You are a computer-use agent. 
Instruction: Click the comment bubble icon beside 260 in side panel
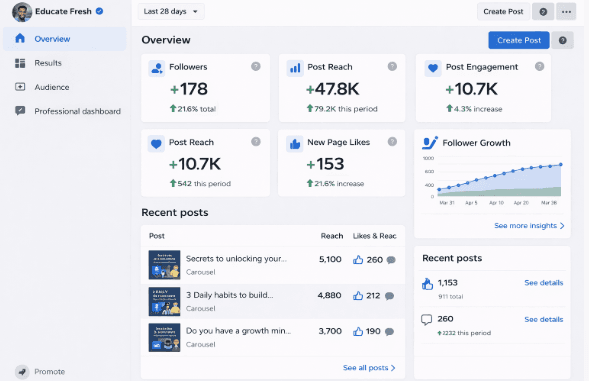pyautogui.click(x=426, y=320)
